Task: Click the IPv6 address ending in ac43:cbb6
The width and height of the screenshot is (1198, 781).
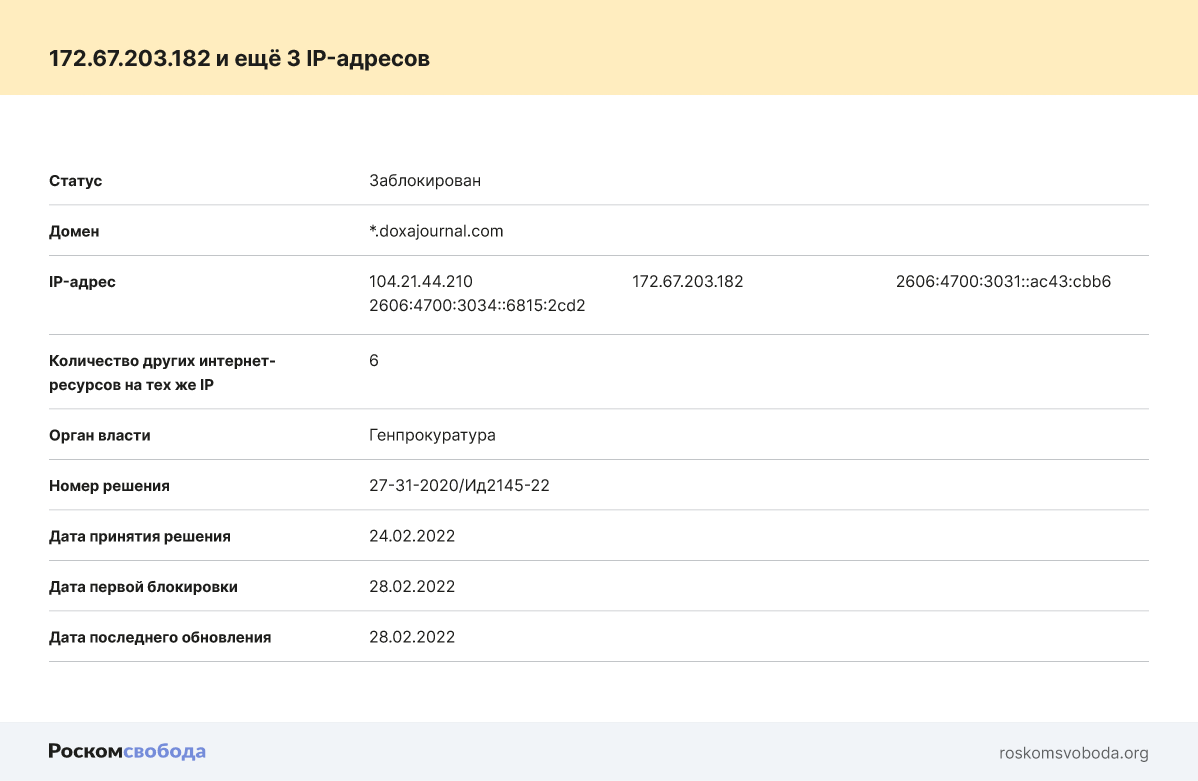Action: (1003, 282)
